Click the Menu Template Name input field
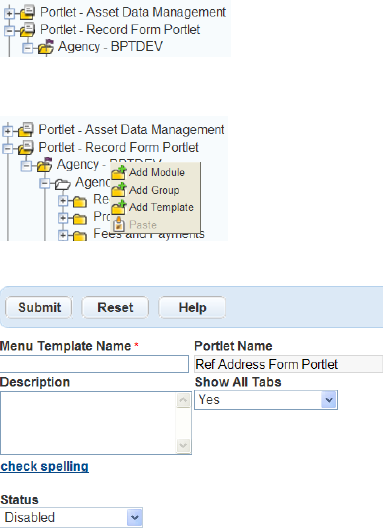Viewport: 383px width, 532px height. click(94, 364)
